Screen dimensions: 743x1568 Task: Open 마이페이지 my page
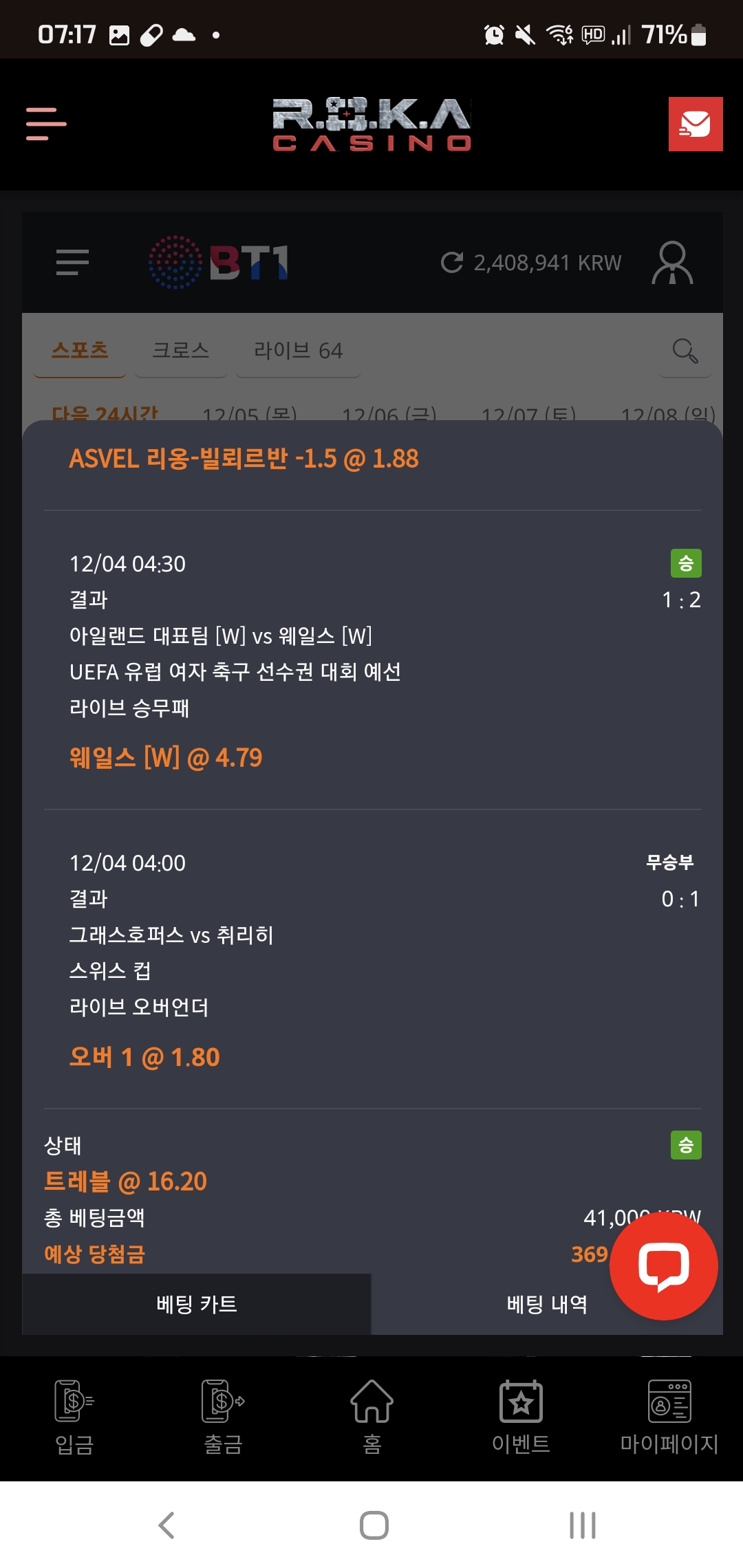pyautogui.click(x=669, y=1417)
